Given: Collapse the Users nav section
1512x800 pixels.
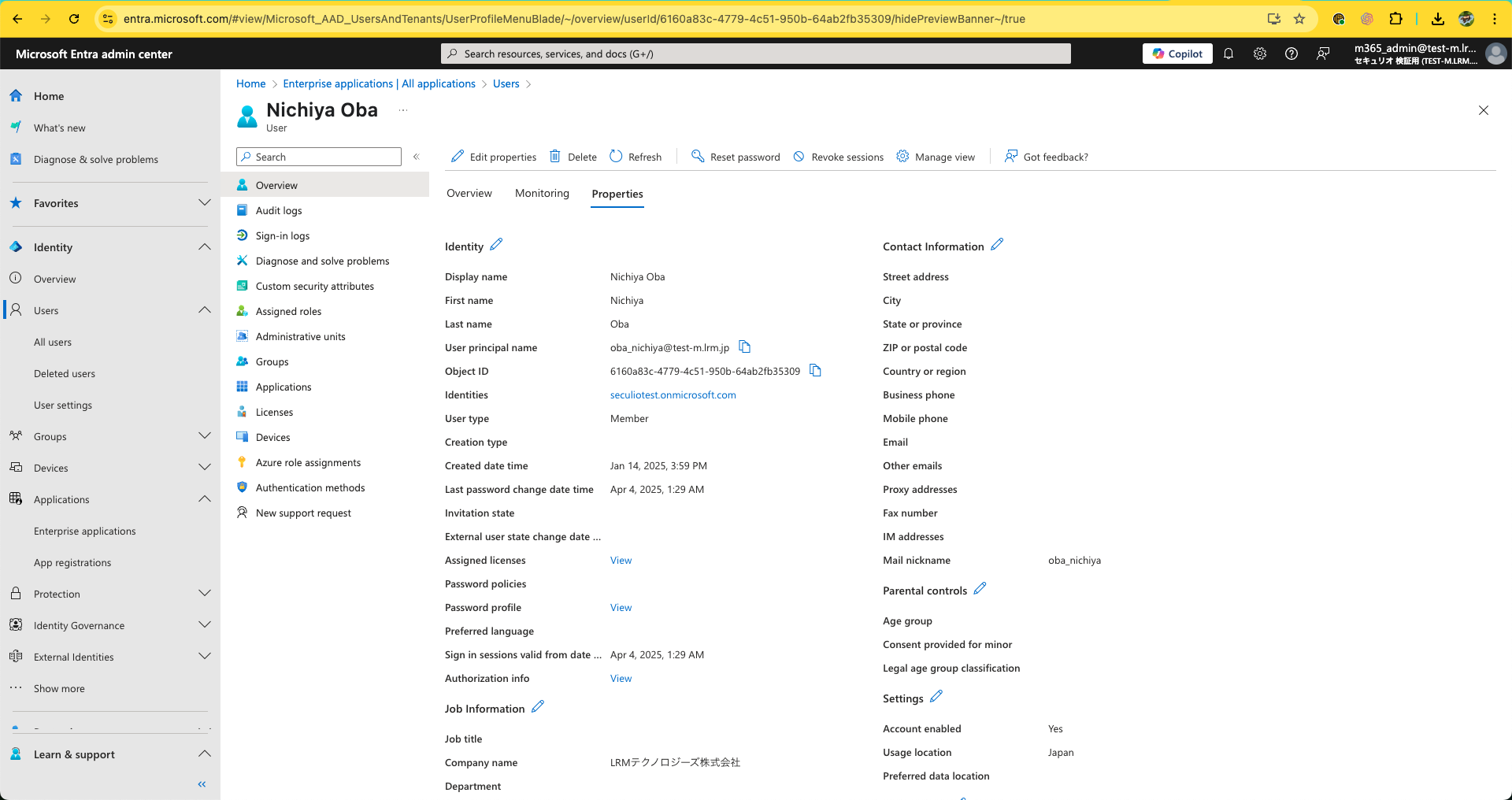Looking at the screenshot, I should point(205,310).
